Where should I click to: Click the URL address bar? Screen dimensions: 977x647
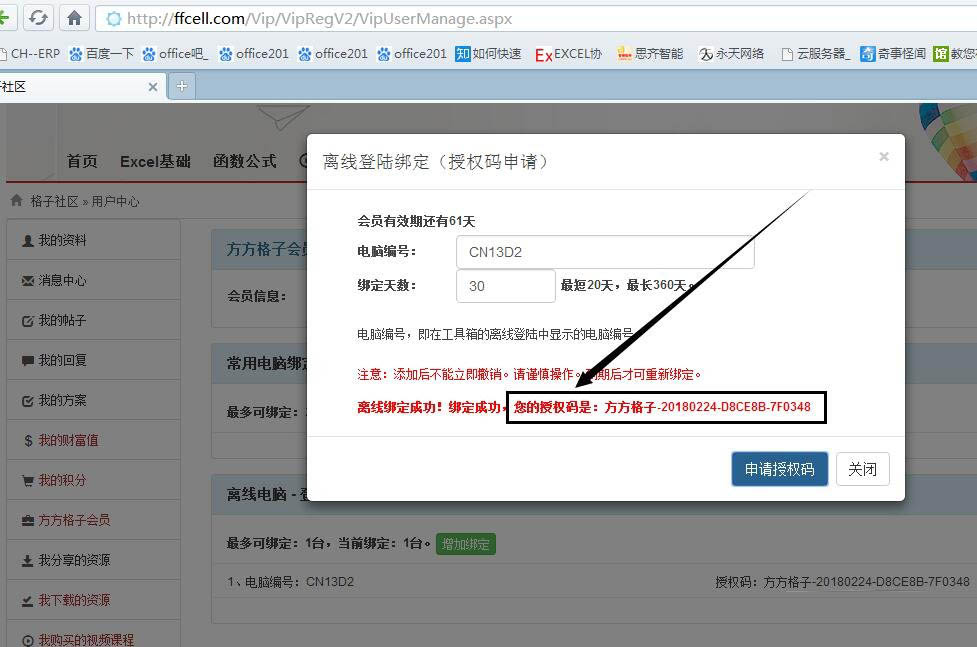pos(536,19)
